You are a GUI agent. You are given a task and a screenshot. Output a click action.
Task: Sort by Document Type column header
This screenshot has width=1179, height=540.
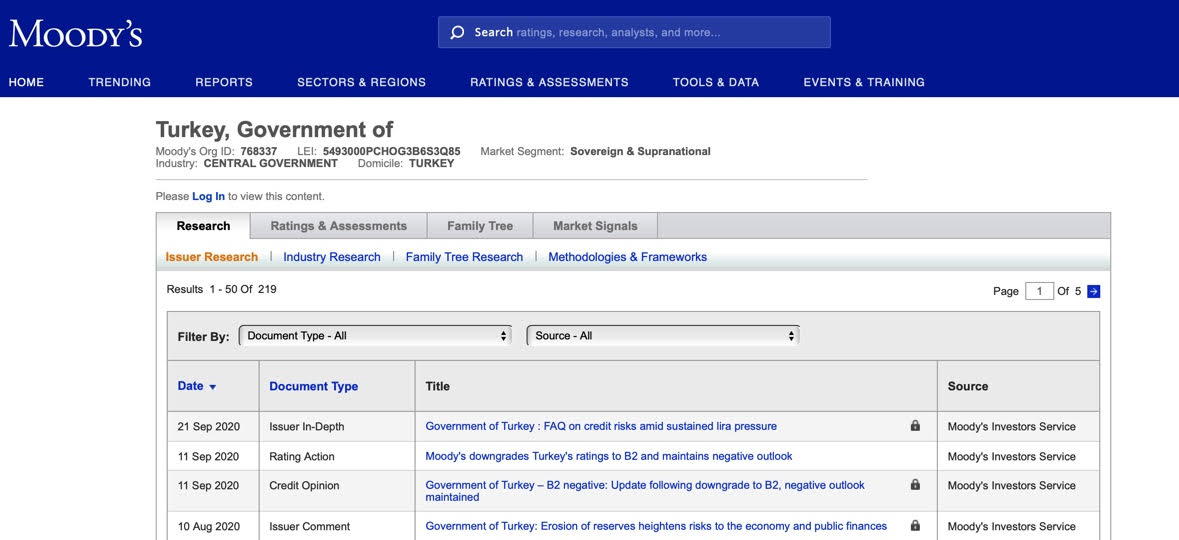(x=313, y=386)
